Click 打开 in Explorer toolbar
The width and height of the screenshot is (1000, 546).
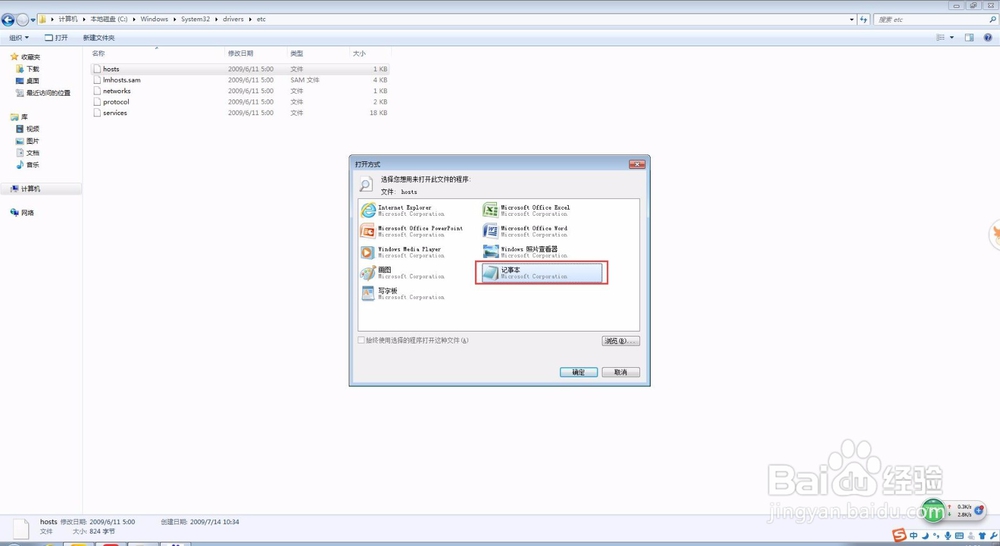[x=56, y=38]
